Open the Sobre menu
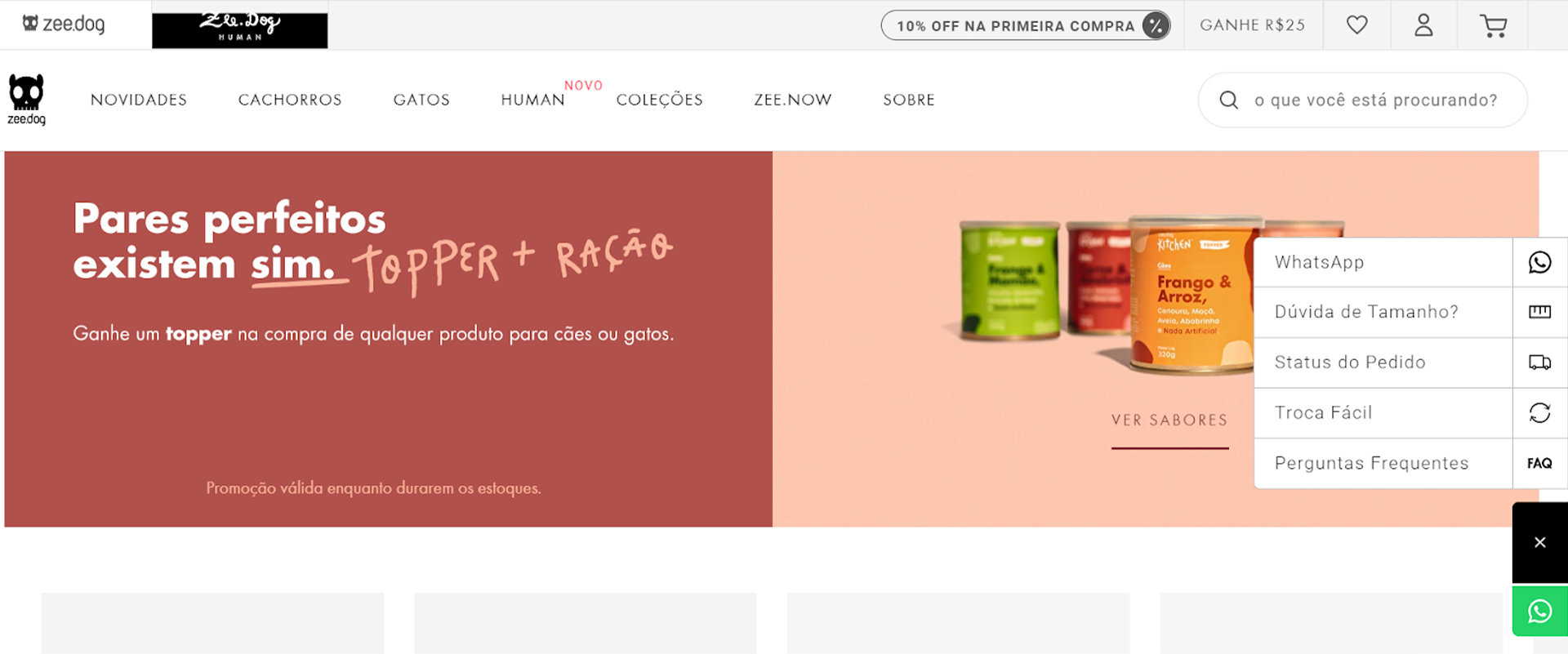1568x654 pixels. coord(908,100)
